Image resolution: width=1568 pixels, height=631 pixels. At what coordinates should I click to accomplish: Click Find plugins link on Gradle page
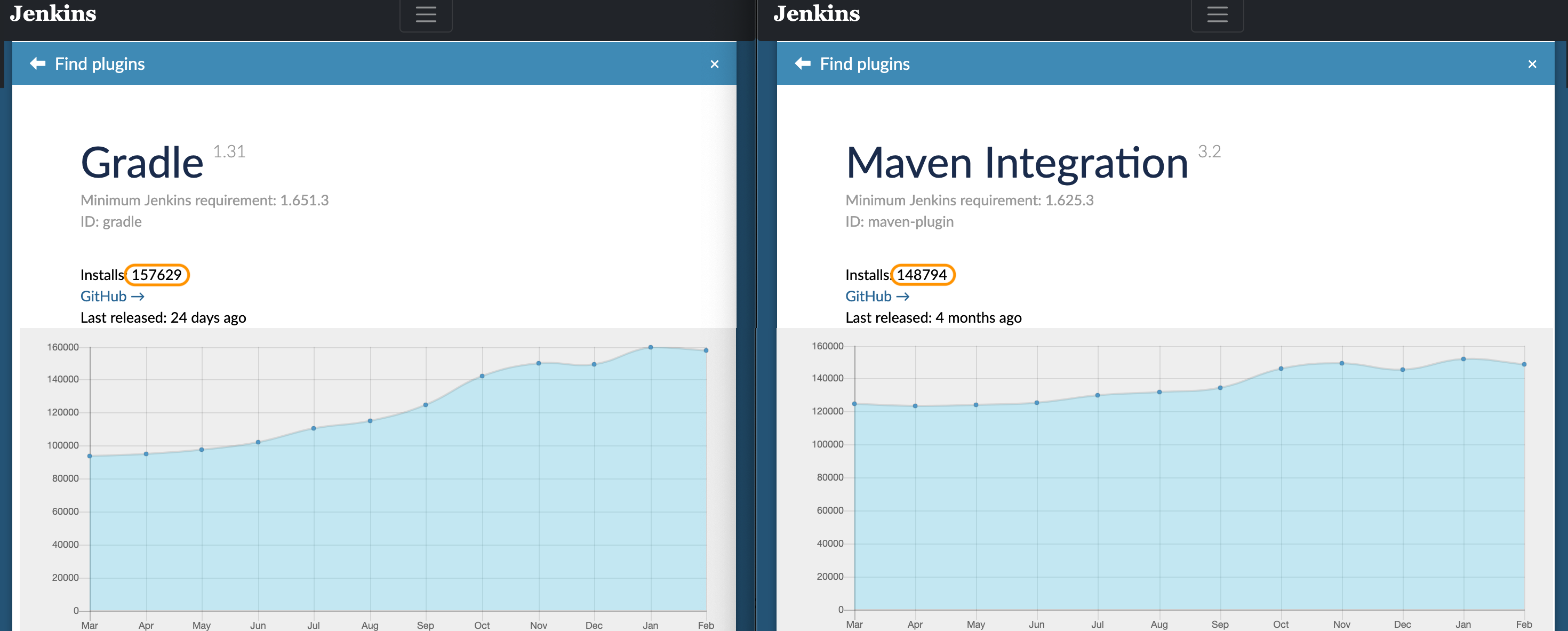point(100,64)
